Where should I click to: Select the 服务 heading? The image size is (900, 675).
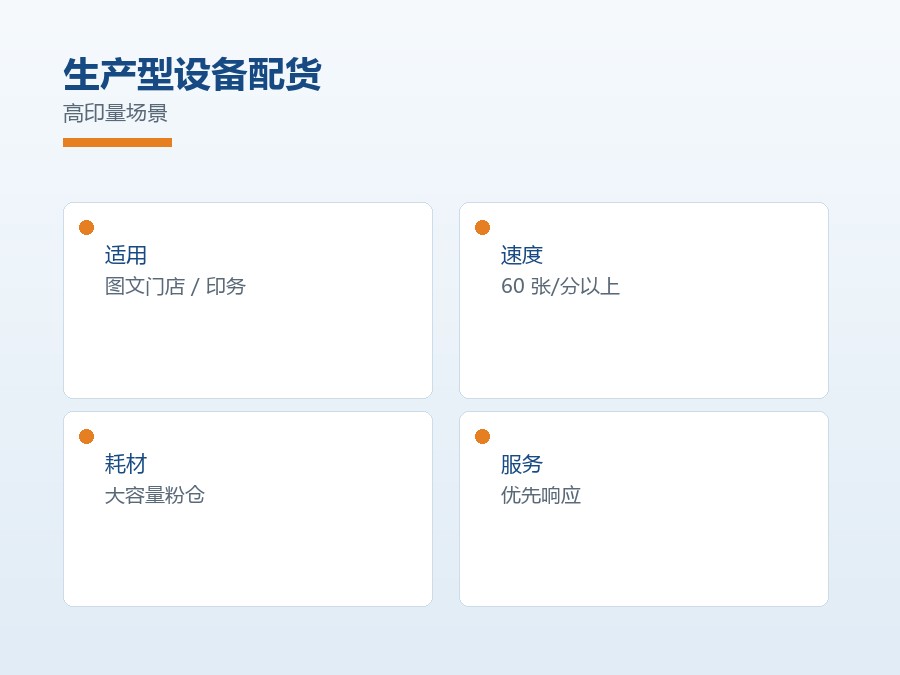pos(522,464)
